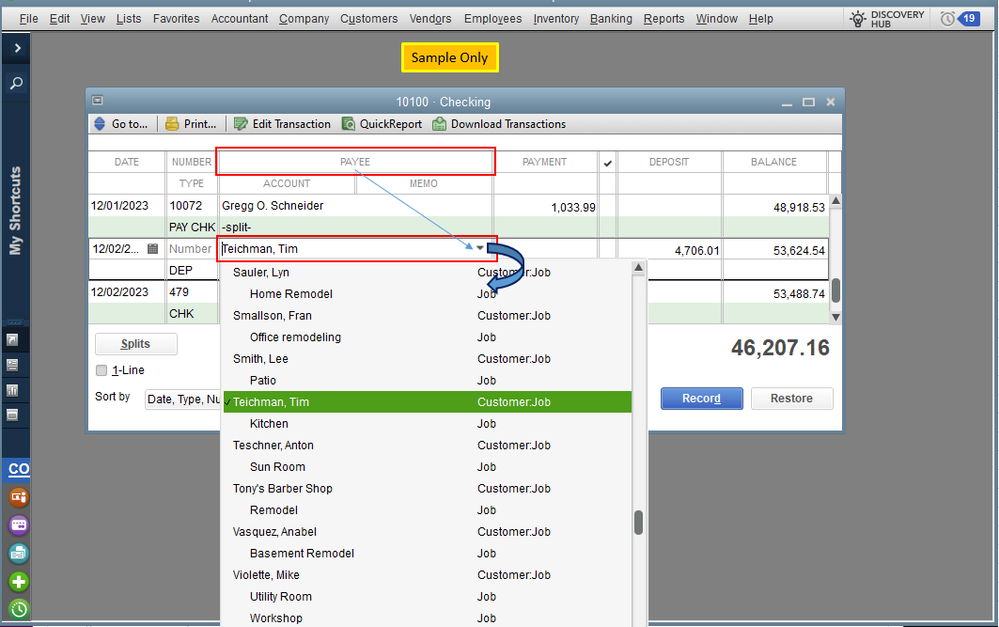The width and height of the screenshot is (999, 627).
Task: Select Tony's Barber Shop customer
Action: click(x=427, y=489)
